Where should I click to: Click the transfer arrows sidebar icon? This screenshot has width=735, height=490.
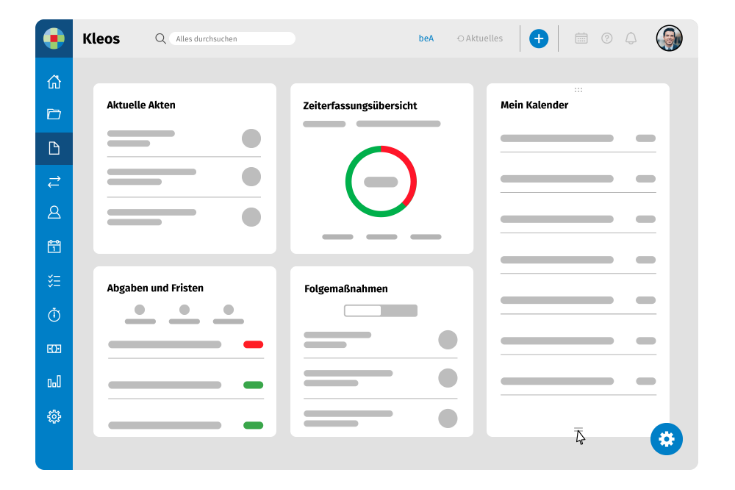[x=54, y=181]
